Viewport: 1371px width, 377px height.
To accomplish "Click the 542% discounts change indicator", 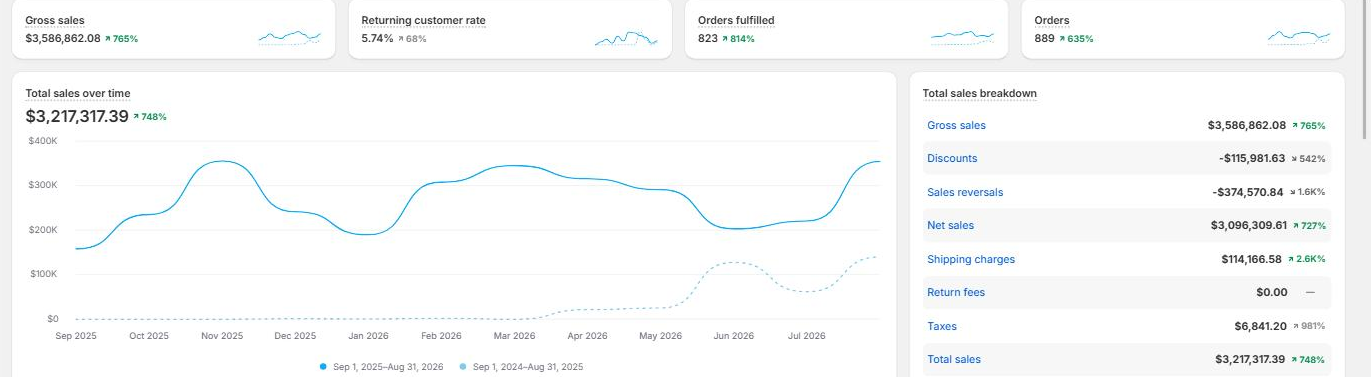I will [x=1308, y=158].
